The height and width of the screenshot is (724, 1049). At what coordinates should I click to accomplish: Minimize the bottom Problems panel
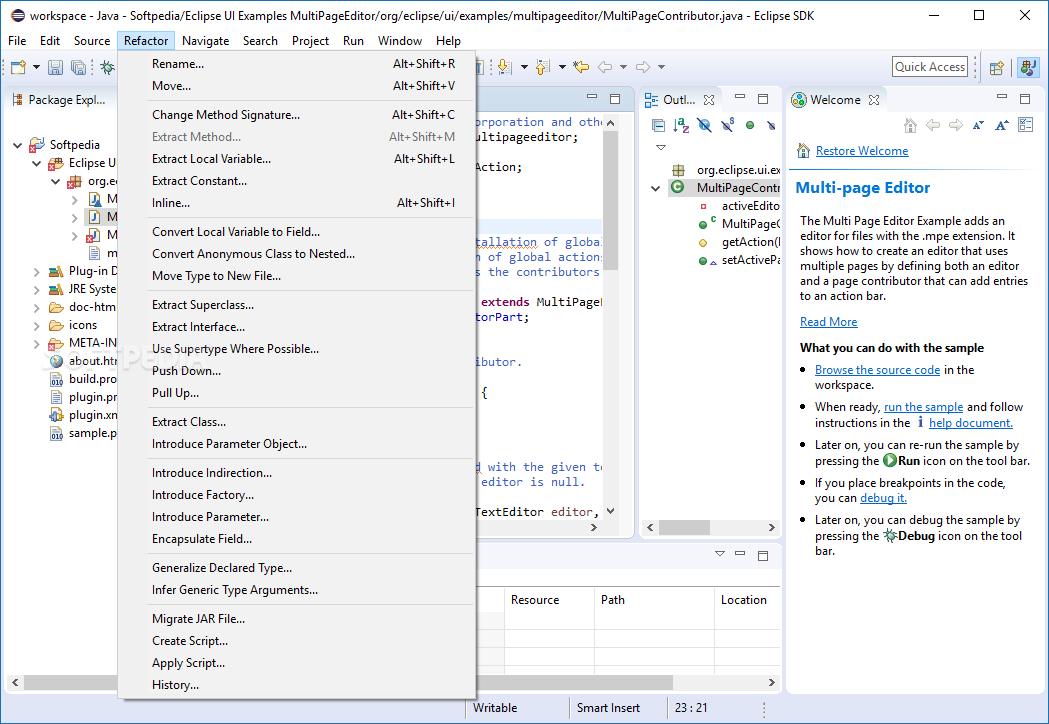click(x=740, y=554)
